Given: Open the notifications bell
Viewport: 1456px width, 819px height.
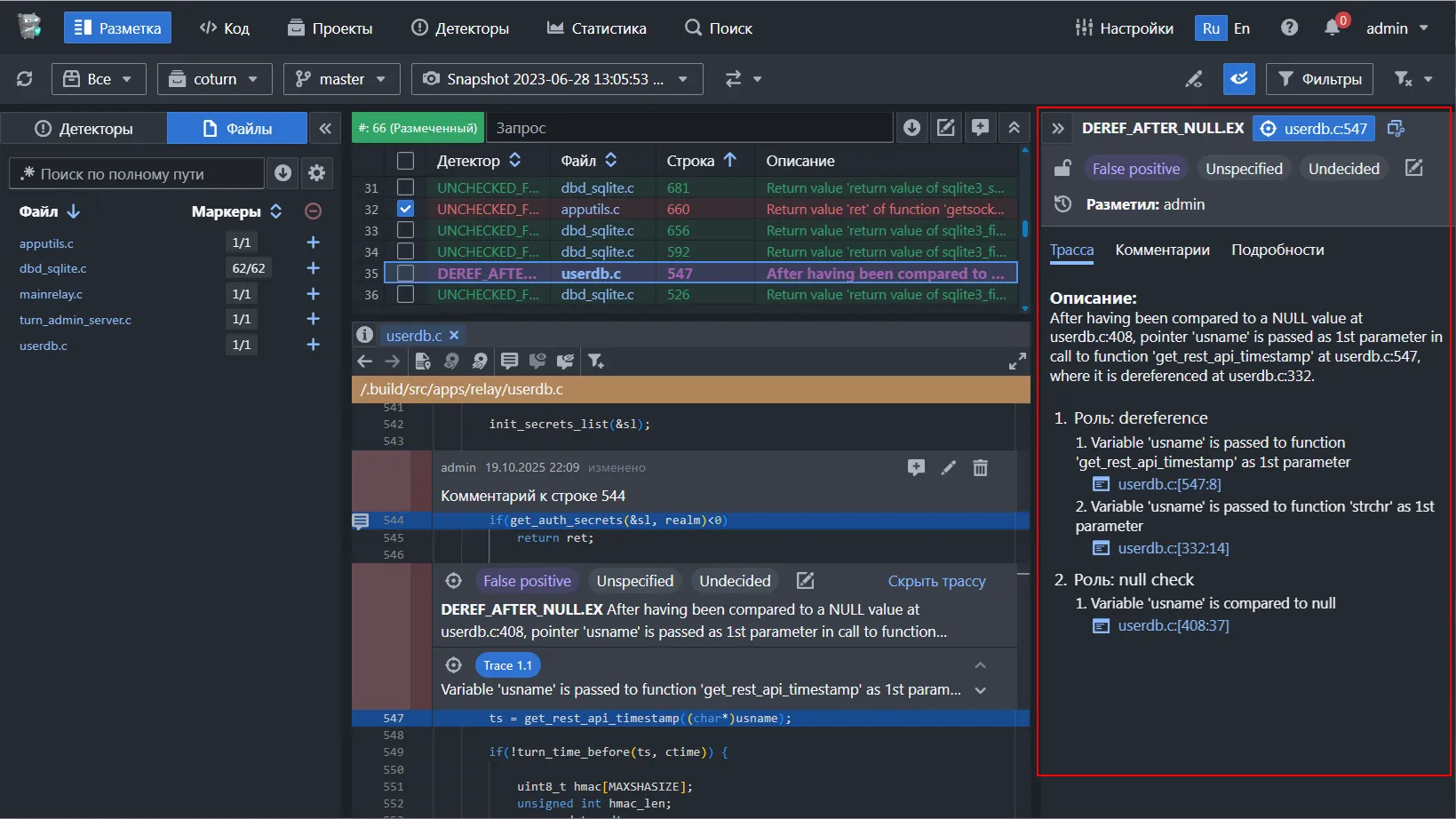Looking at the screenshot, I should (1332, 28).
